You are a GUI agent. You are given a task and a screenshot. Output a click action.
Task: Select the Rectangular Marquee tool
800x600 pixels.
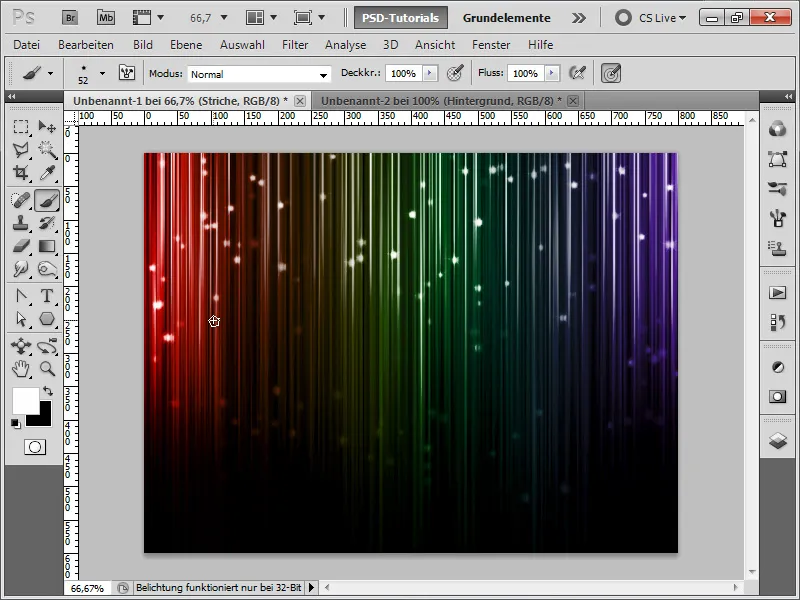point(21,127)
